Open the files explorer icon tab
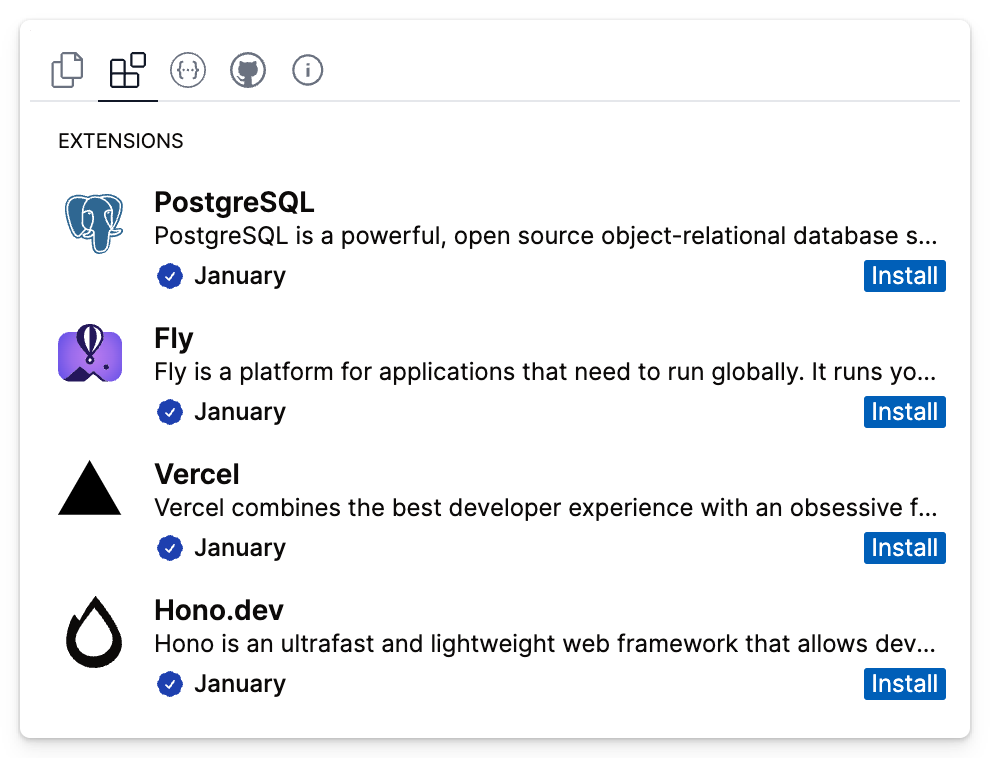Screen dimensions: 990x758 tap(68, 71)
